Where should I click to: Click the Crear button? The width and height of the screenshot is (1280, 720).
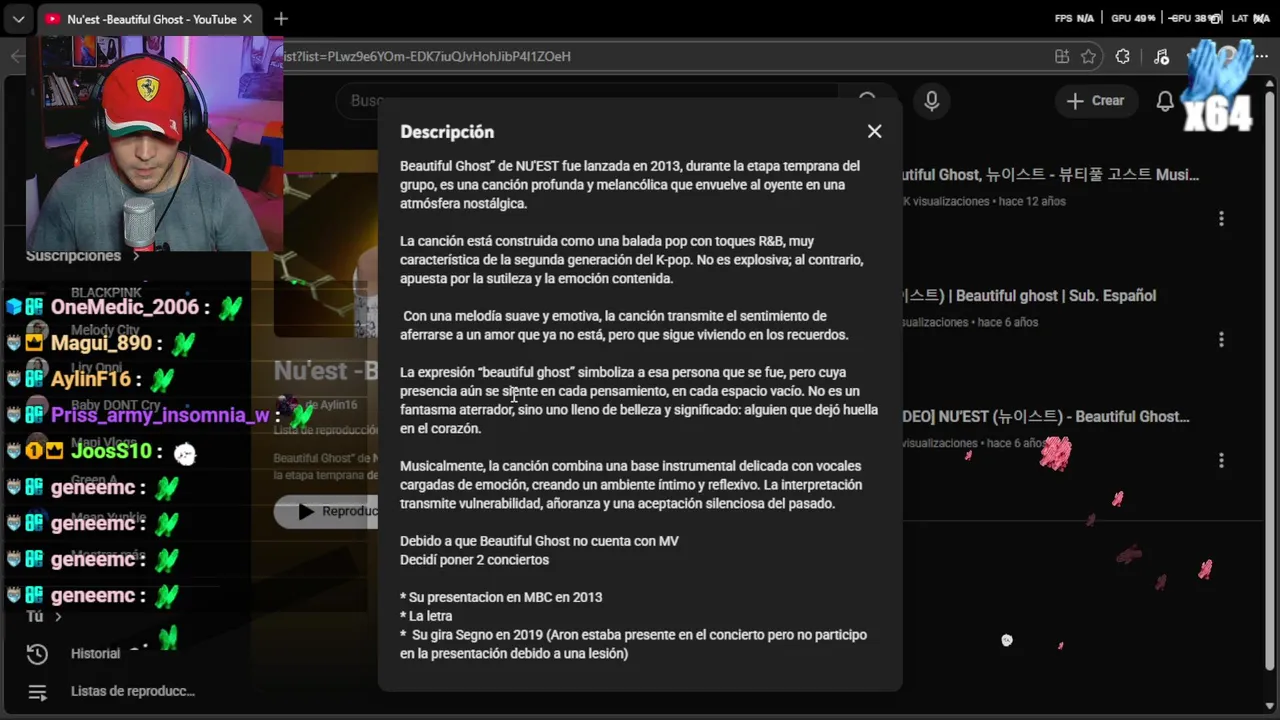coord(1096,101)
